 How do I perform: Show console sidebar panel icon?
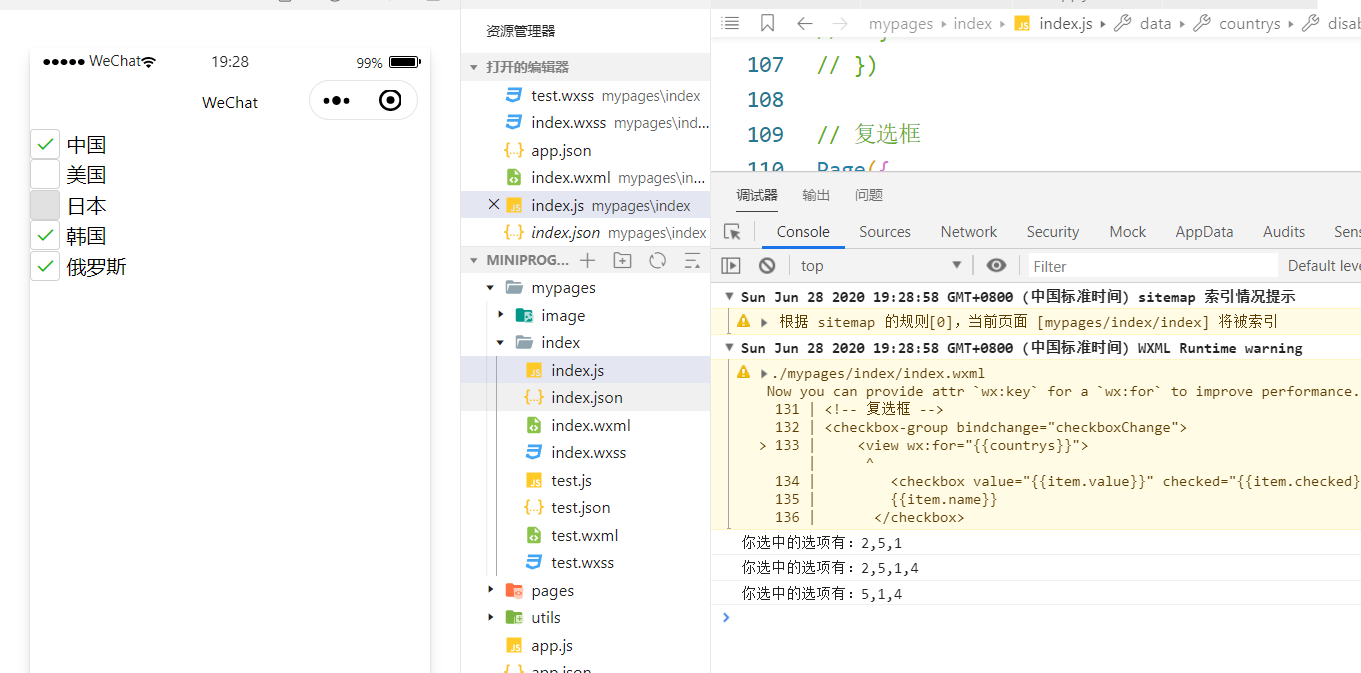pos(731,265)
